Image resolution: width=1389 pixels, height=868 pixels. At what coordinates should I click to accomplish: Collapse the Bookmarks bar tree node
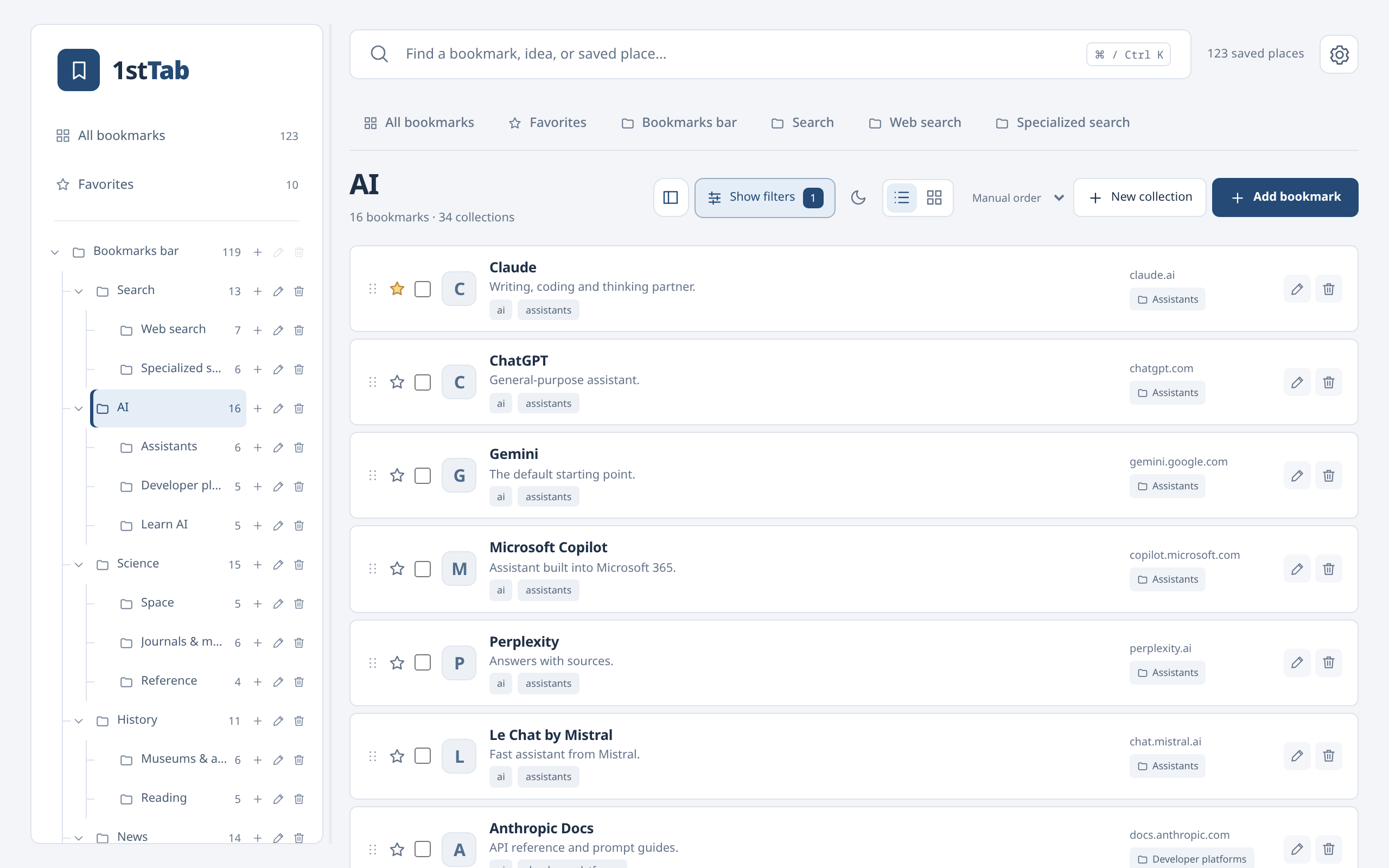[x=55, y=252]
